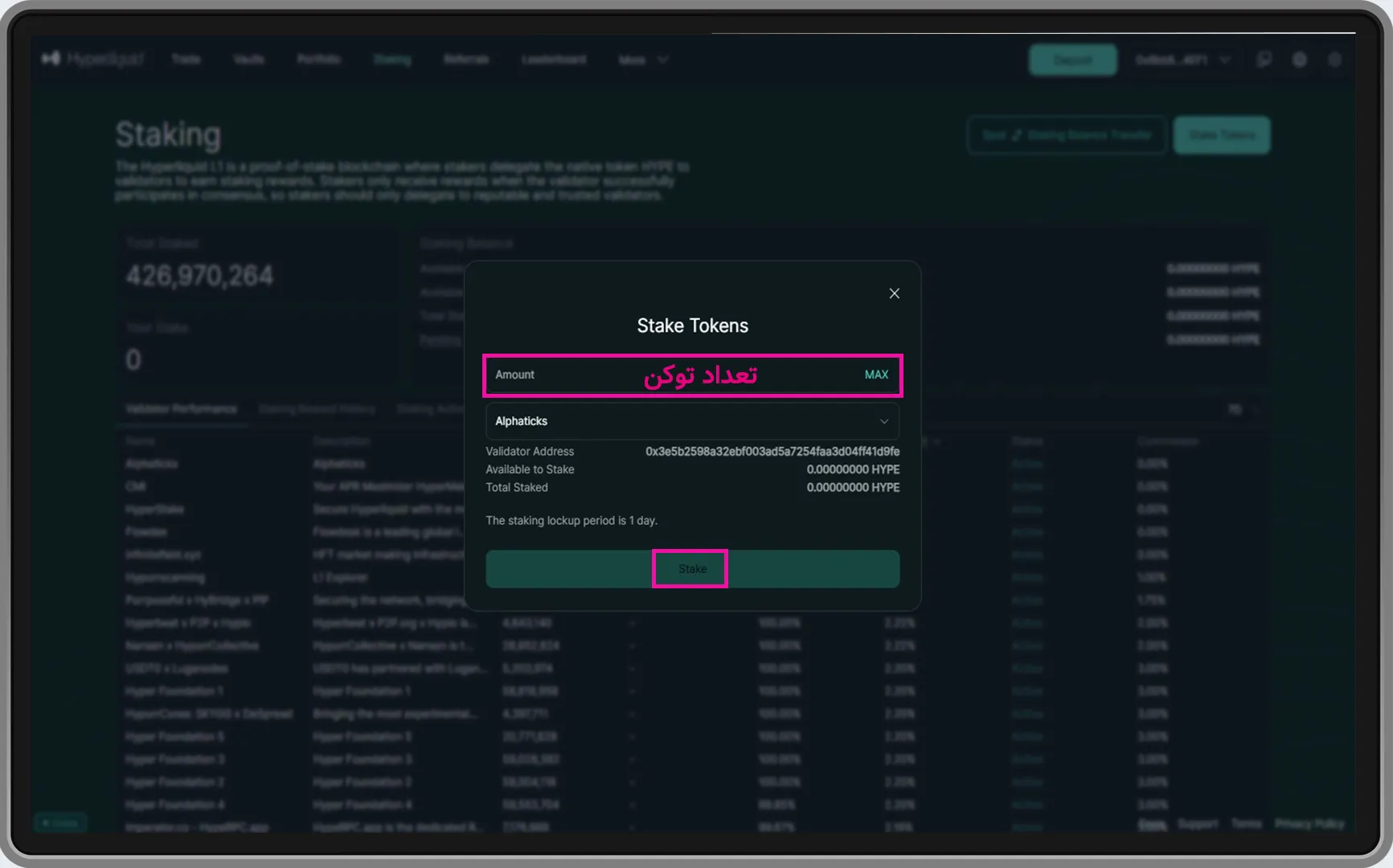
Task: Click the chat bubble icon in the header
Action: pos(1264,59)
